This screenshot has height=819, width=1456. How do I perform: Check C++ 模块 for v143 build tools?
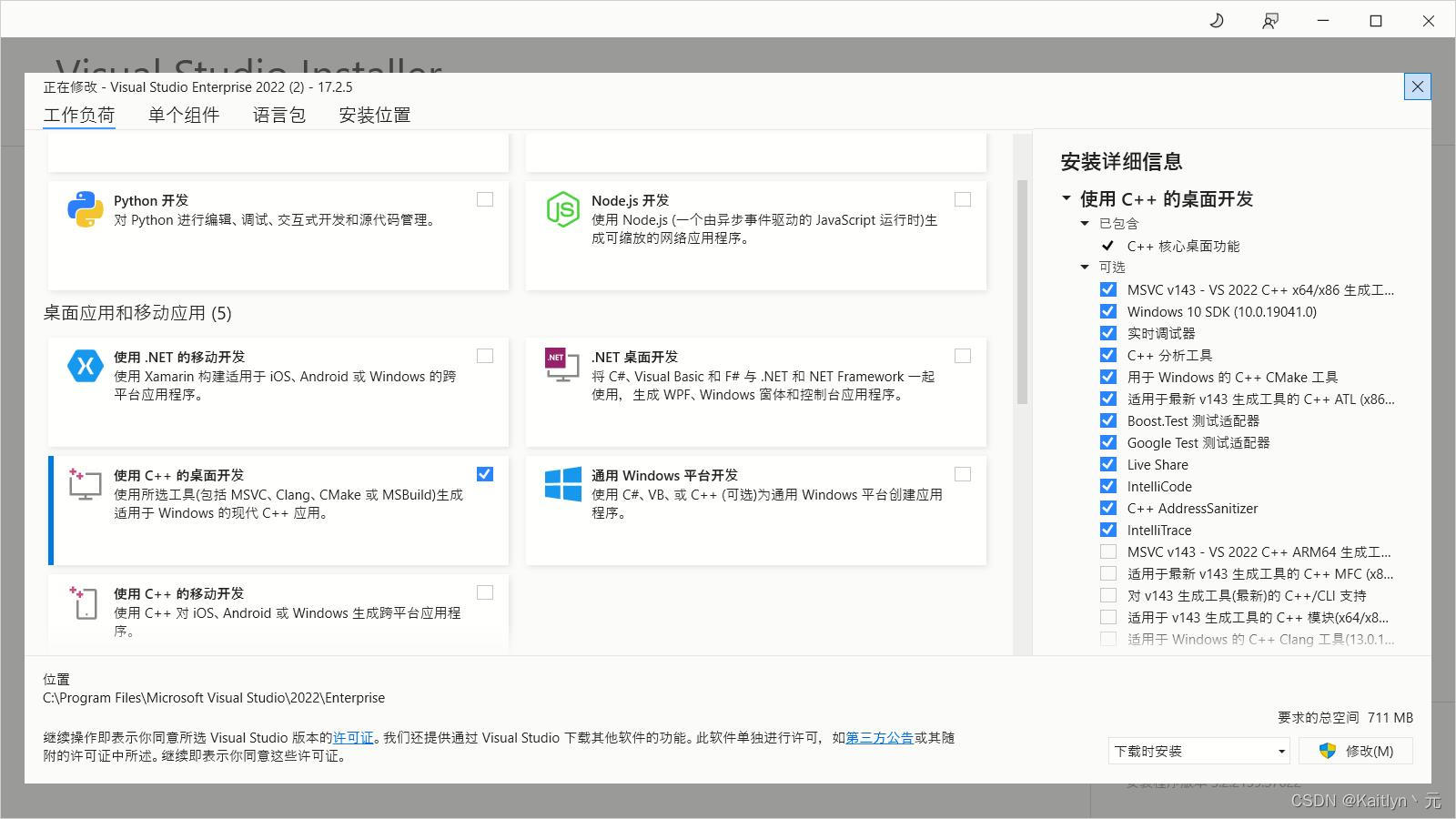(1107, 617)
